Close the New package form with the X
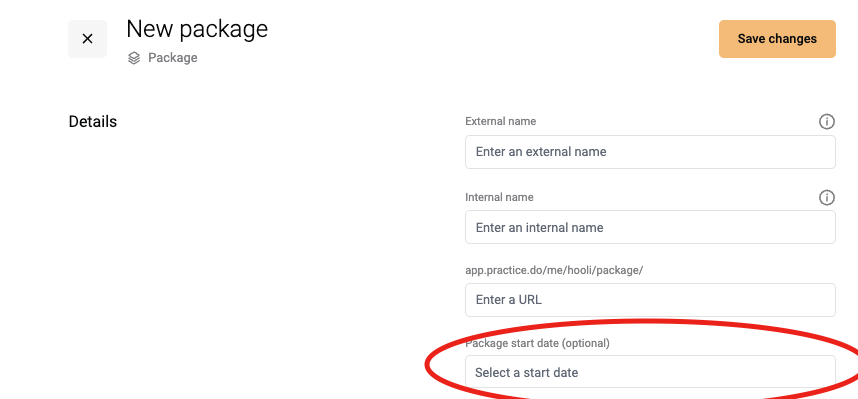Viewport: 858px width, 399px height. (x=88, y=39)
